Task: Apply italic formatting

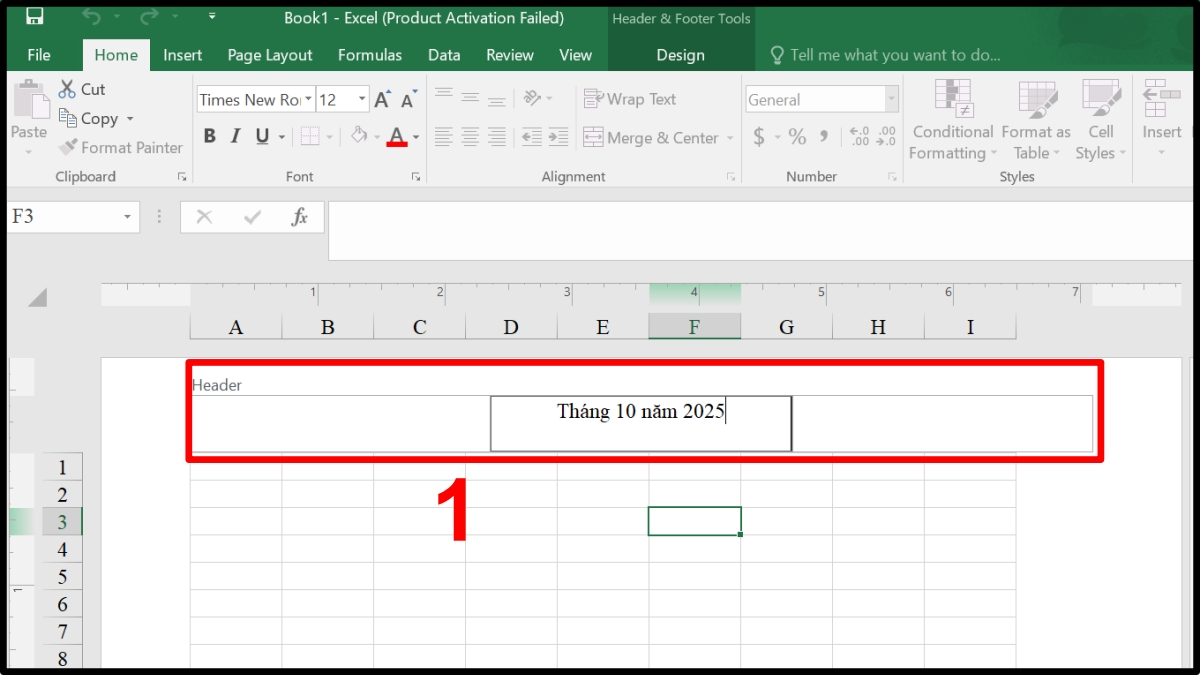Action: 233,136
